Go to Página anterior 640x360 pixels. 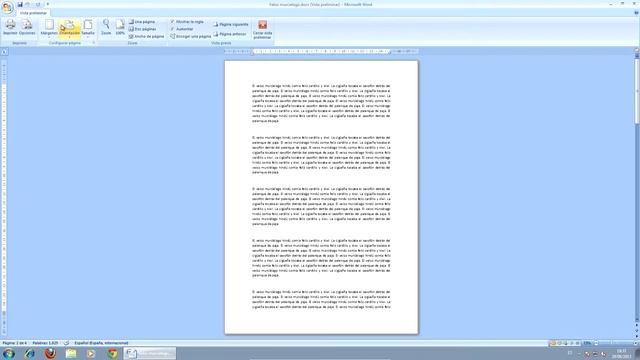(x=230, y=34)
